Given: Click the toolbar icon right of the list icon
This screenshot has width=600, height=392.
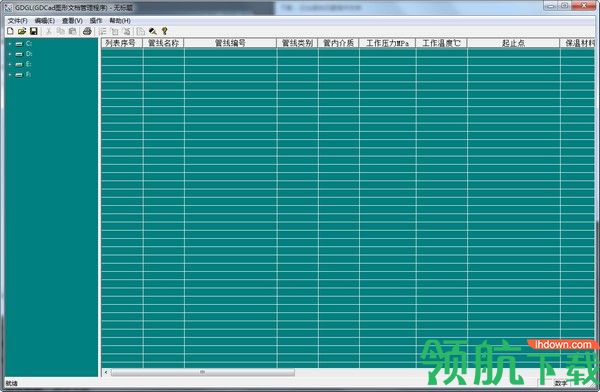Looking at the screenshot, I should coord(114,31).
